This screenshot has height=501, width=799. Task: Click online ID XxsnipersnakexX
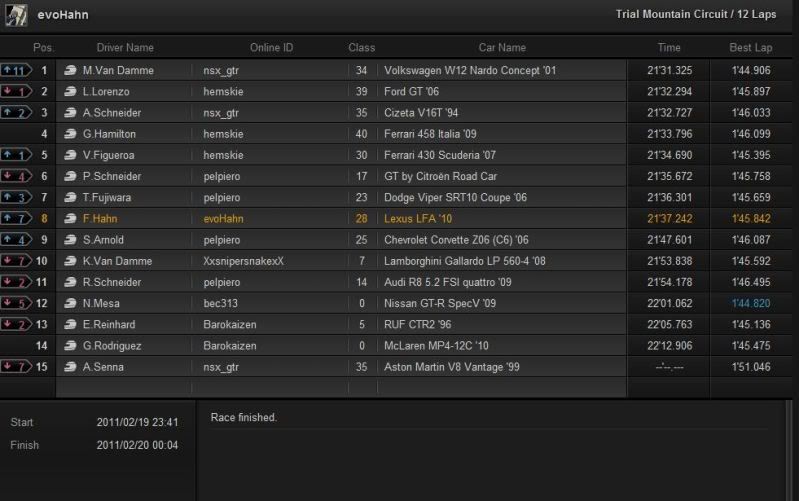pos(244,261)
